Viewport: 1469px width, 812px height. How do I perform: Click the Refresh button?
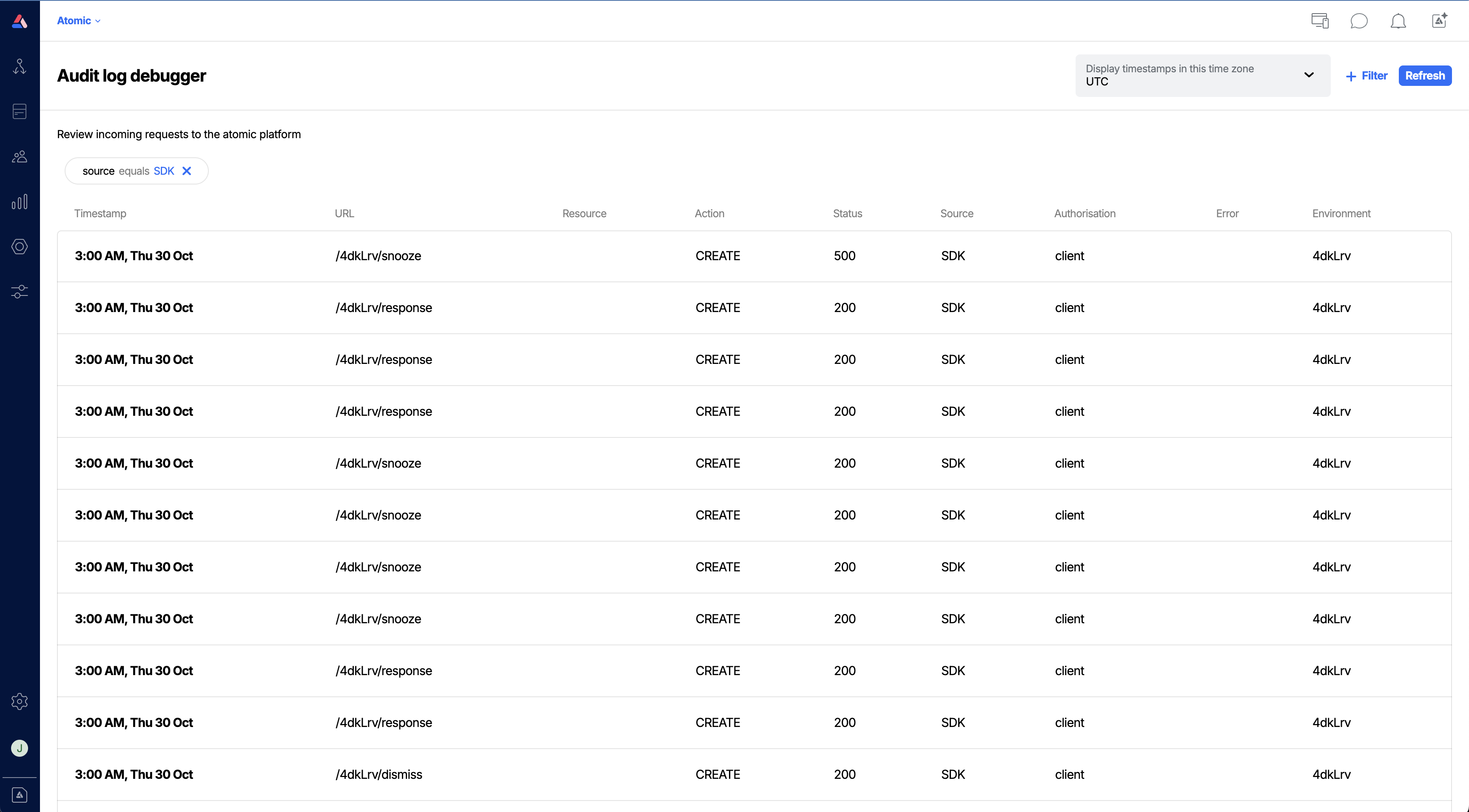pos(1424,75)
